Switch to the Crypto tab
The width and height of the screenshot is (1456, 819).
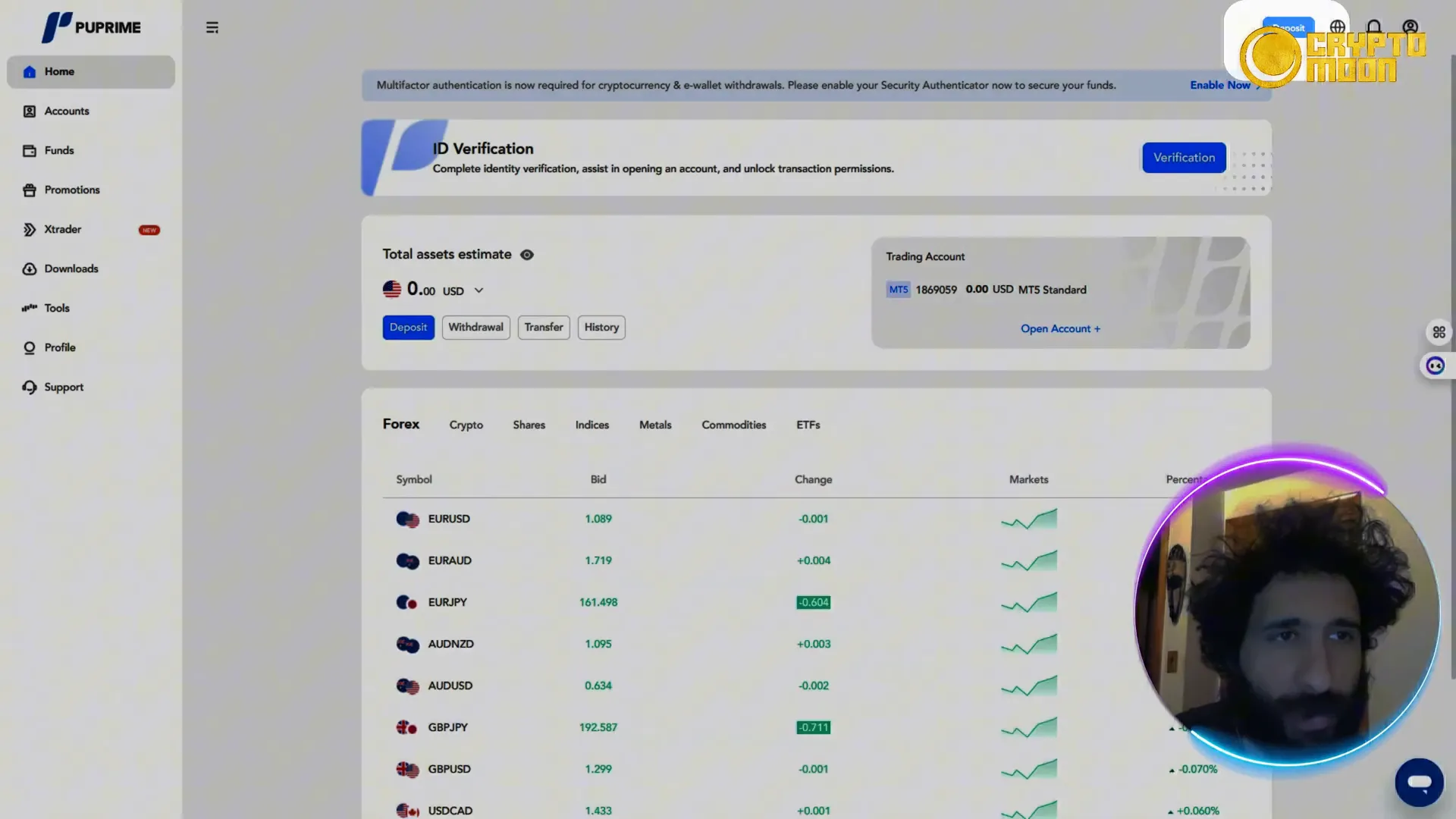(x=466, y=425)
